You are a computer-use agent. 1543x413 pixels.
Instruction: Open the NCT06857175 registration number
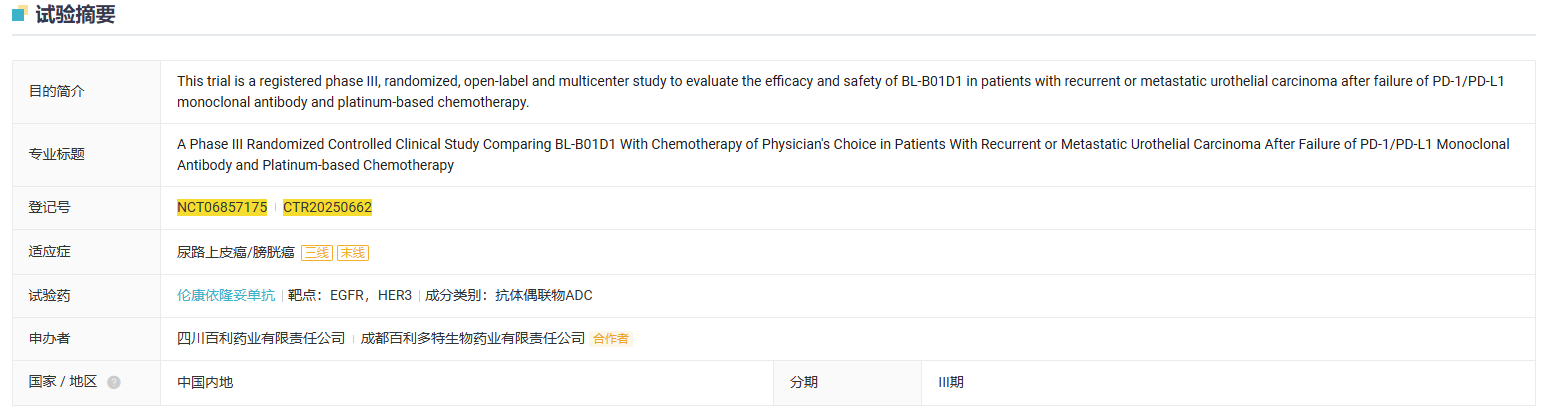pyautogui.click(x=222, y=207)
